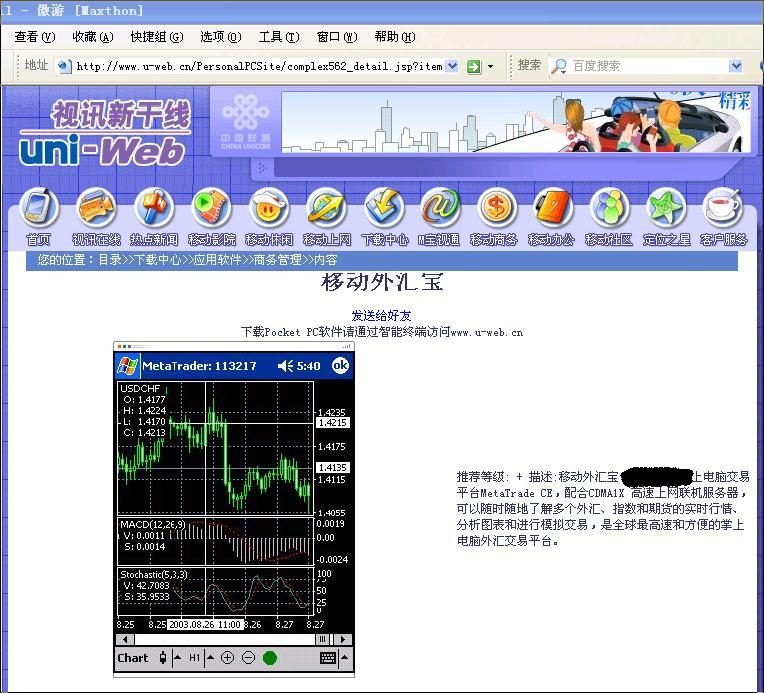Click inside the address URL field
764x693 pixels.
[259, 66]
